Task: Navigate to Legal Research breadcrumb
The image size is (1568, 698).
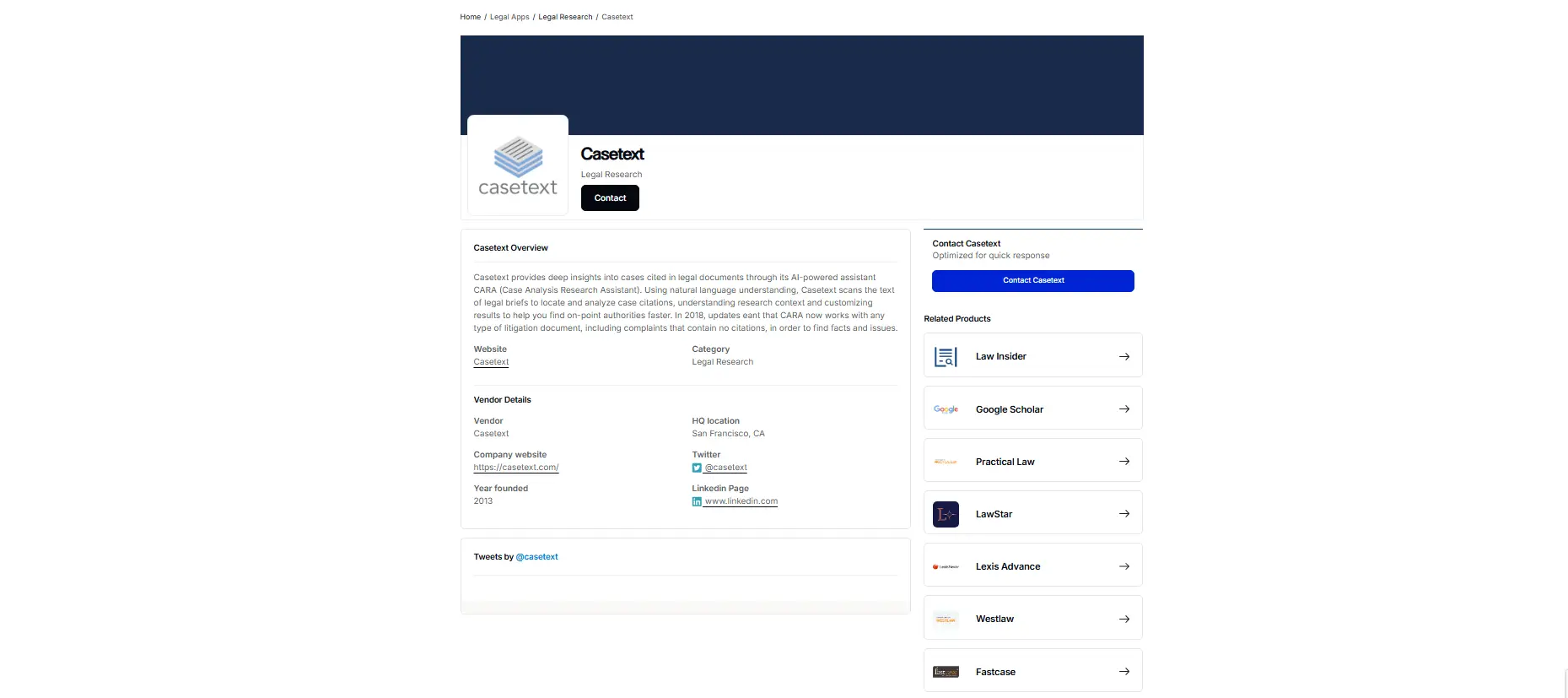Action: point(565,17)
